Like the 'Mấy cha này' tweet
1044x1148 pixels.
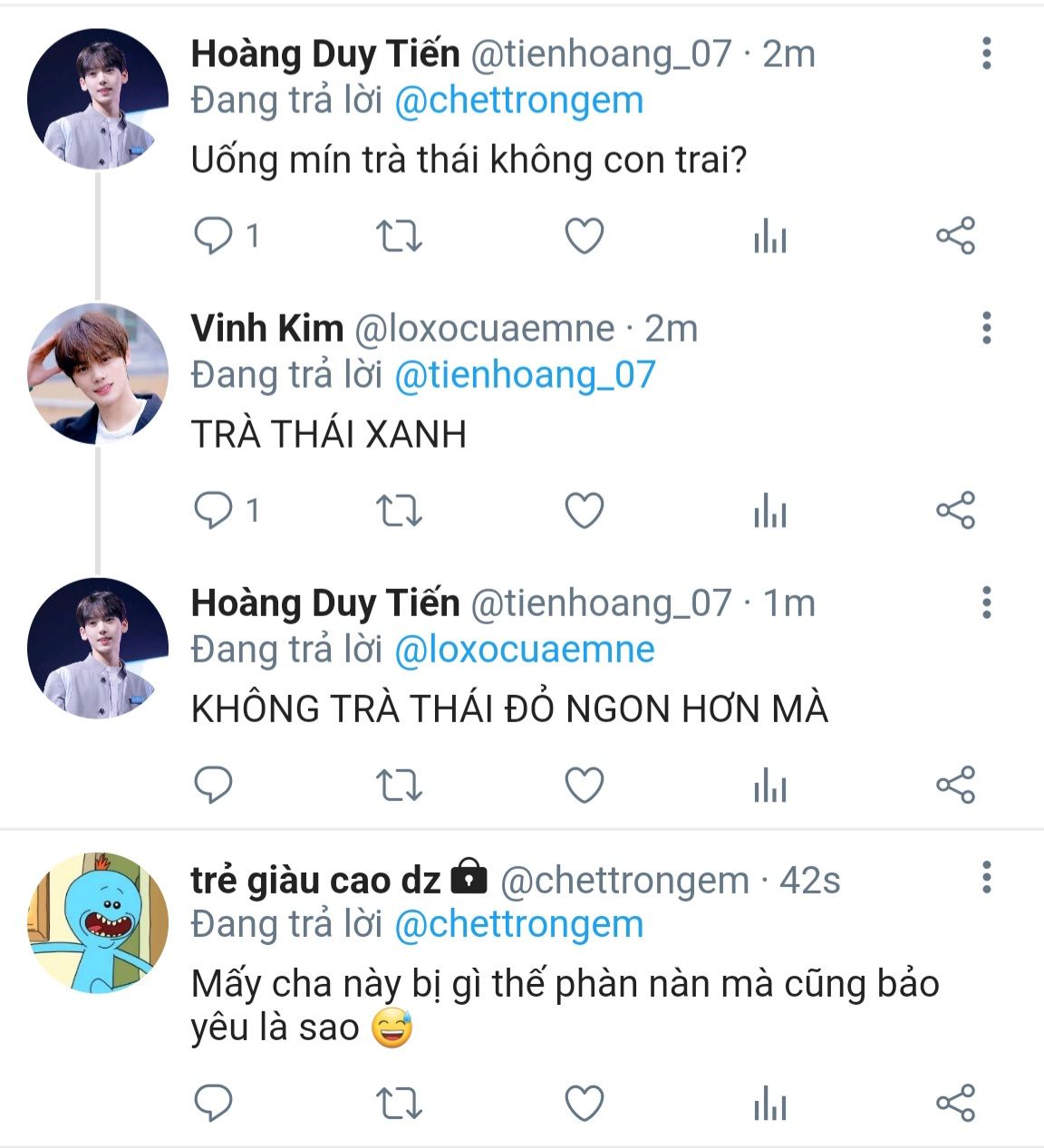(x=585, y=1103)
